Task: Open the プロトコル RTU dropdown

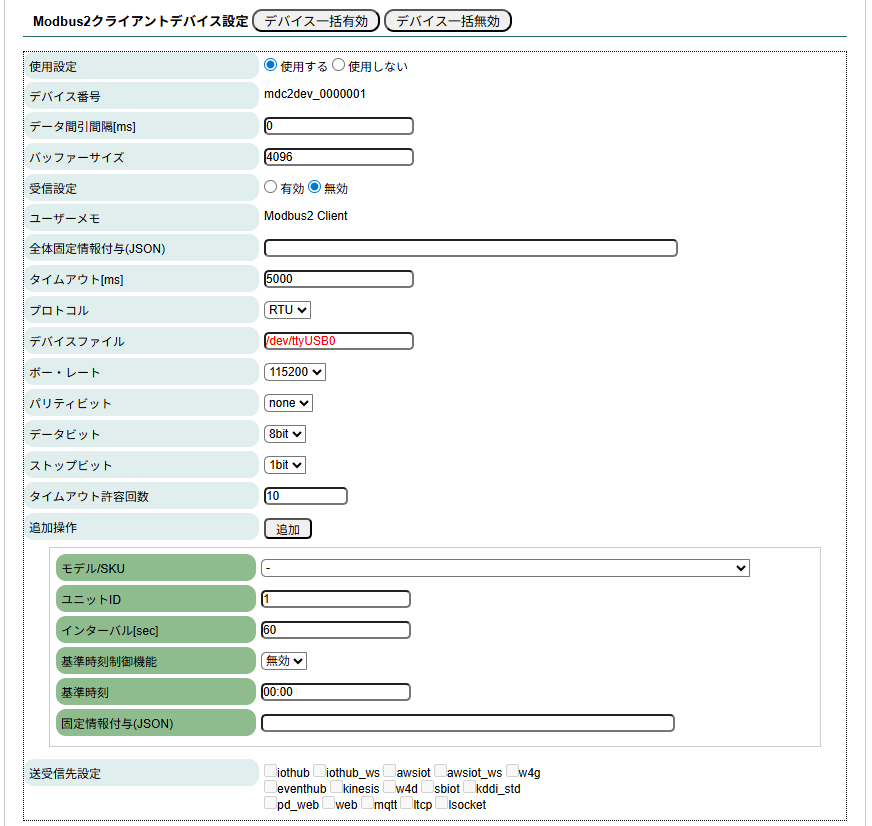Action: (x=288, y=310)
